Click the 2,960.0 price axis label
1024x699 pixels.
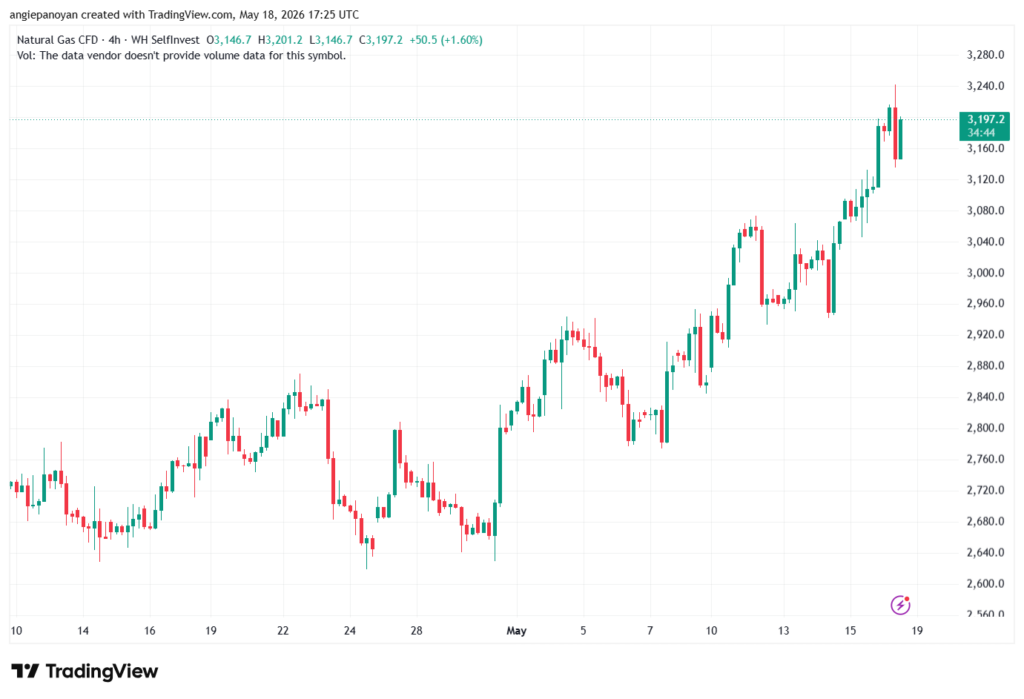pyautogui.click(x=985, y=304)
